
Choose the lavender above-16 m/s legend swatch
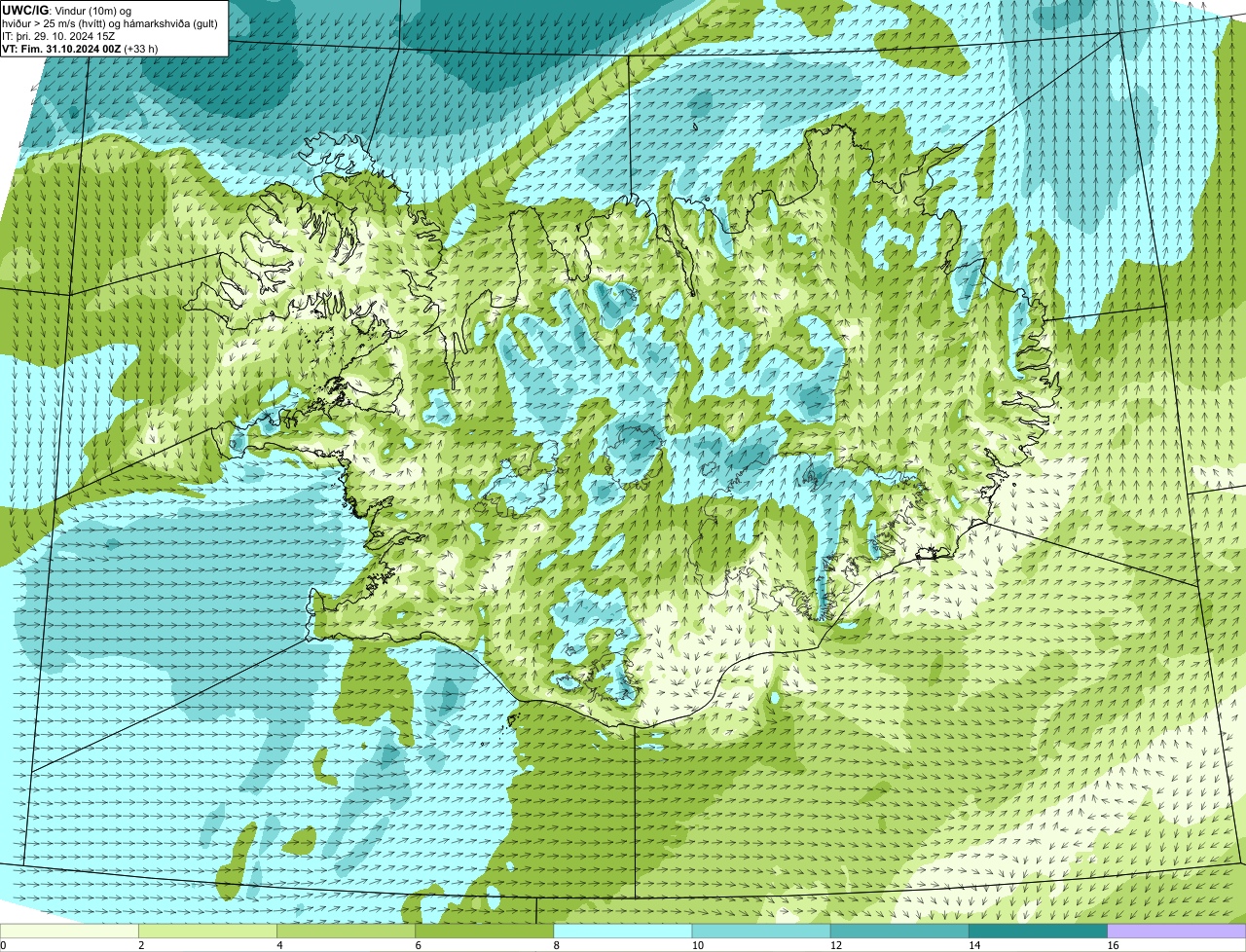(x=1176, y=931)
